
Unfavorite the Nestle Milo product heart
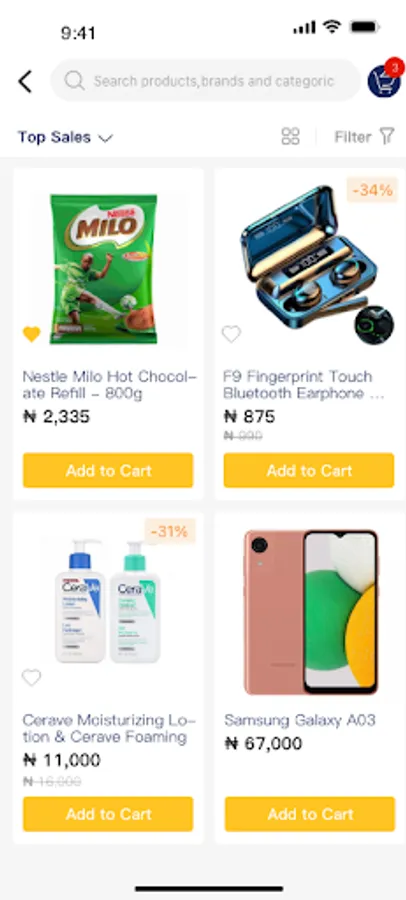pos(32,334)
